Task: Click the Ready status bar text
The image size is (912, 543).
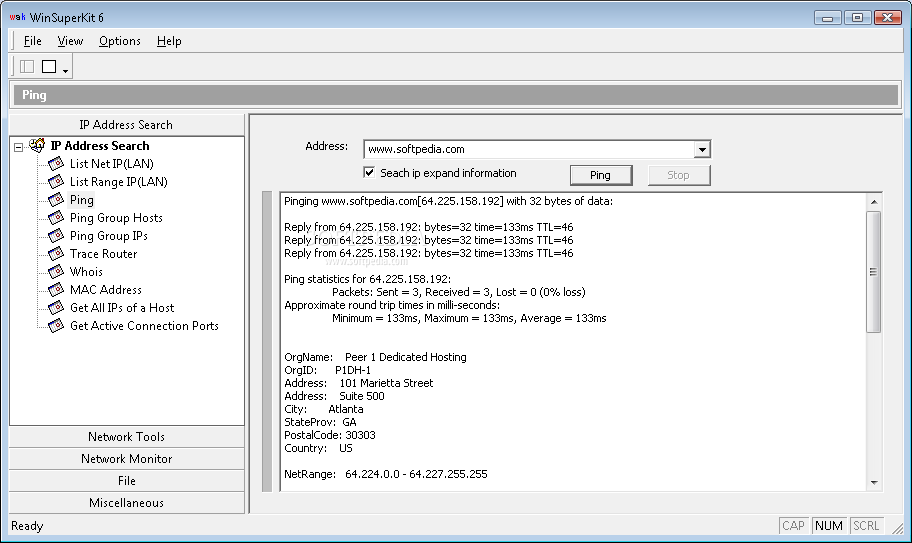Action: click(x=27, y=526)
